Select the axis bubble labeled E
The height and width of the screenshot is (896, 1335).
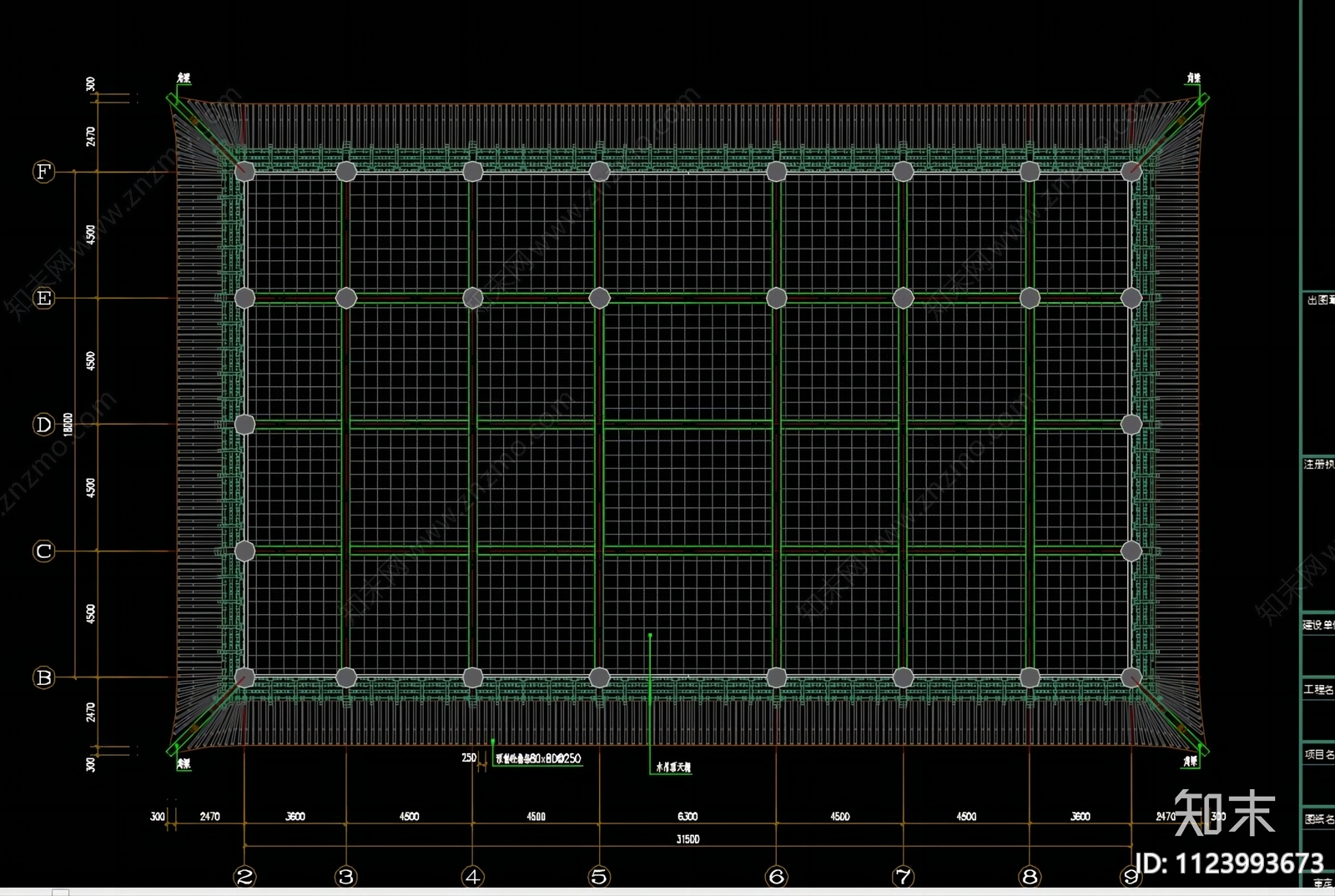43,299
